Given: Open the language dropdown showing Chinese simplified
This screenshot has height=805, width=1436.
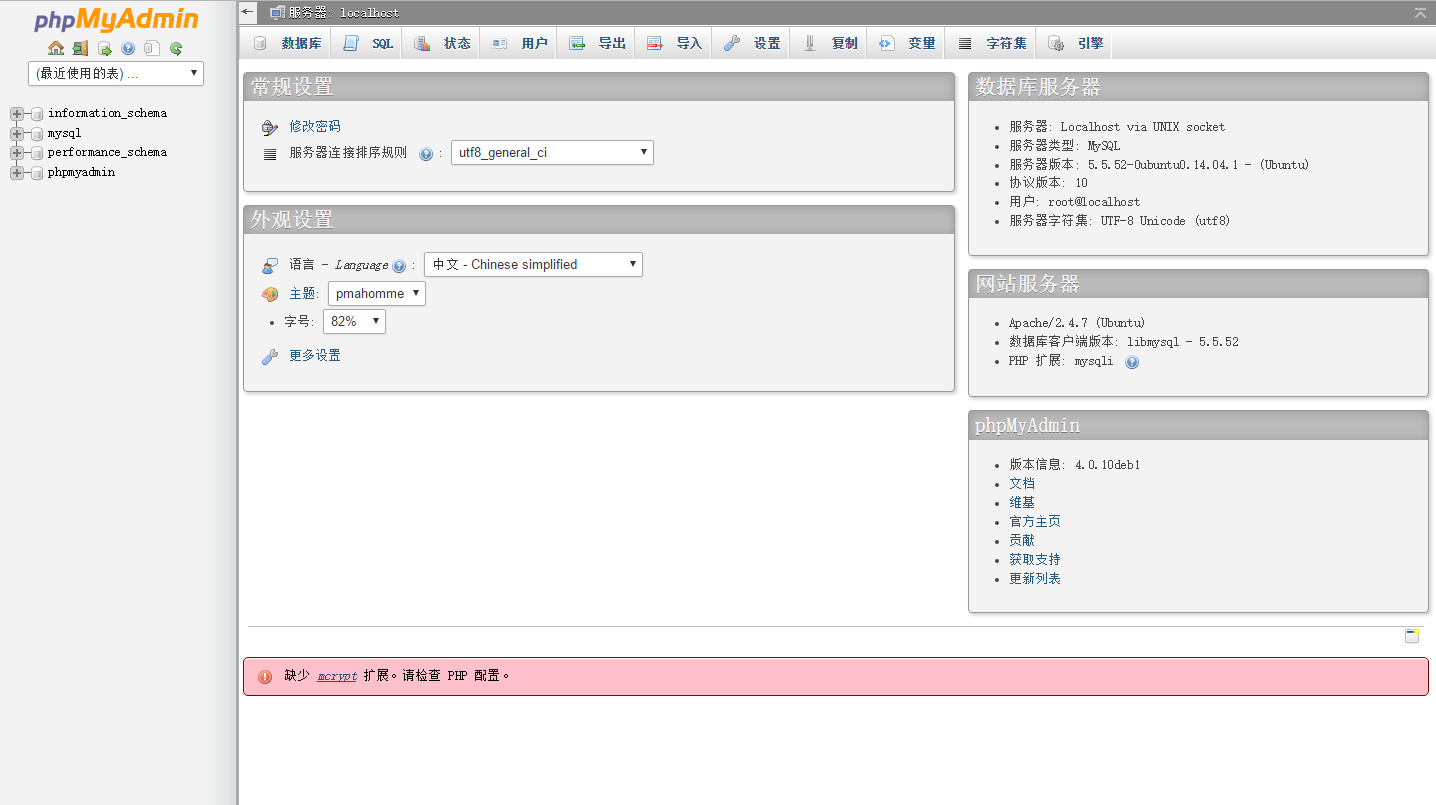Looking at the screenshot, I should [x=533, y=264].
